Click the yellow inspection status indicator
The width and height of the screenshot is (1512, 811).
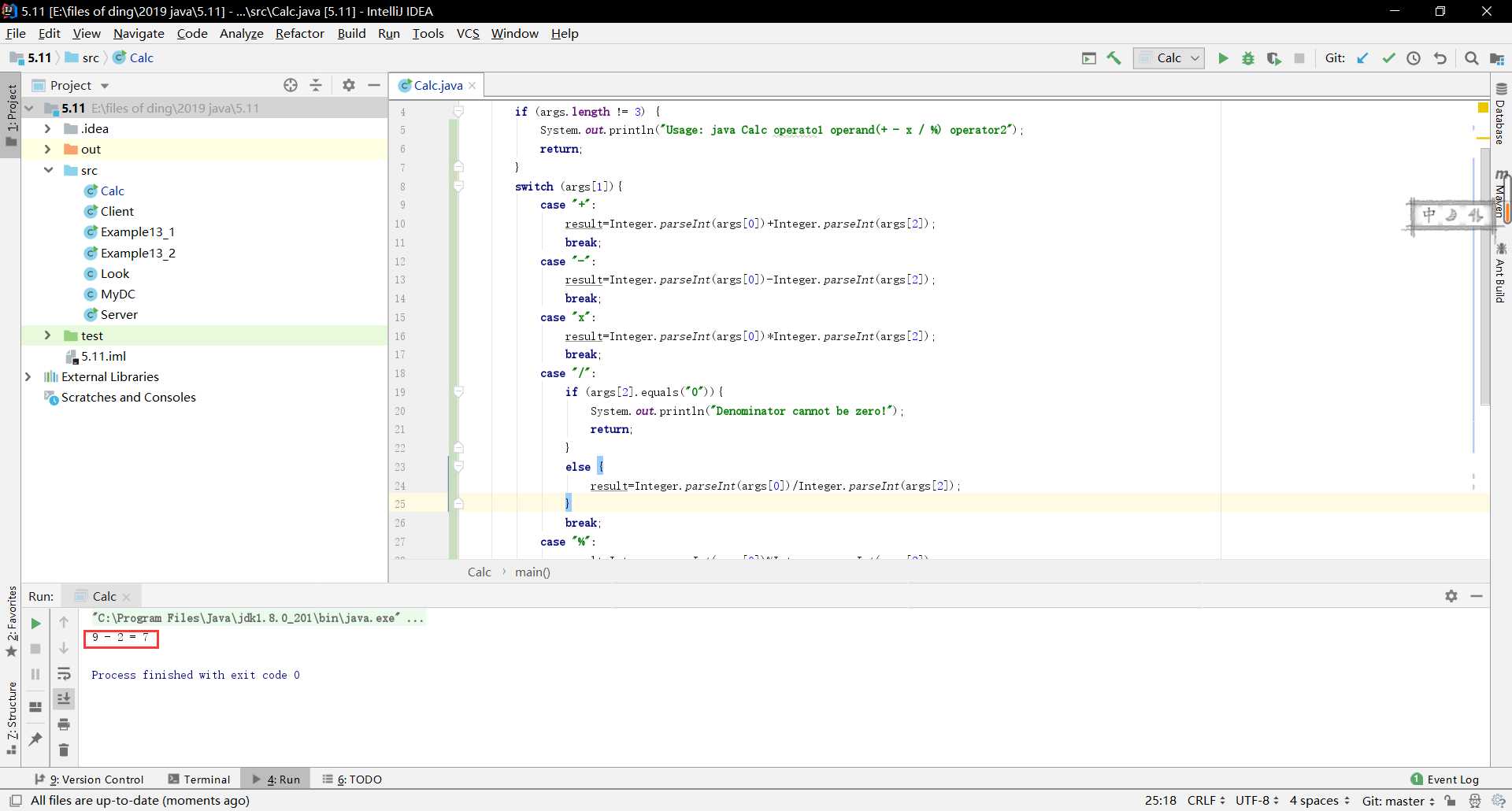pyautogui.click(x=1483, y=107)
